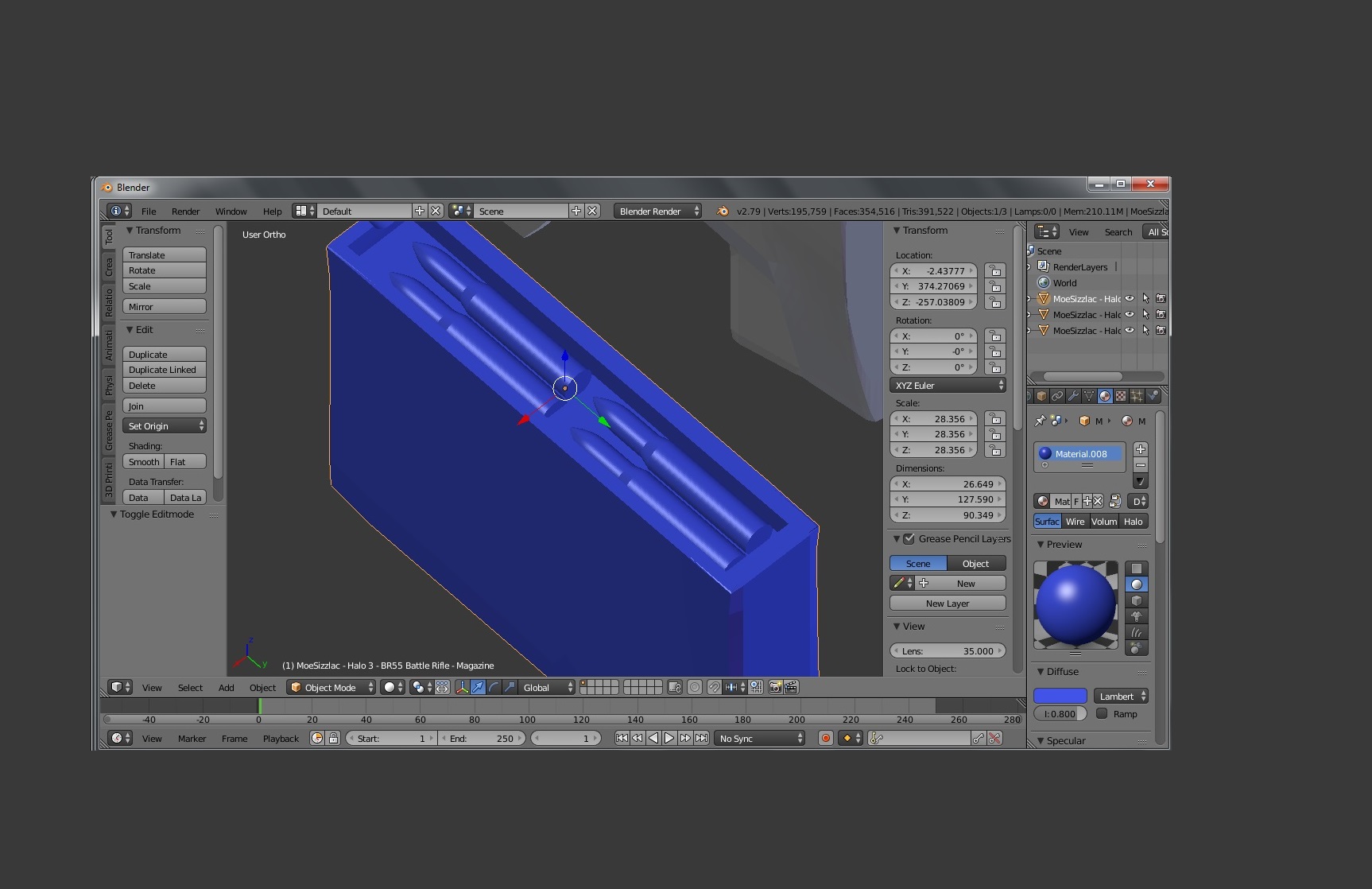Open the Global transform orientation dropdown
1372x889 pixels.
coord(547,687)
